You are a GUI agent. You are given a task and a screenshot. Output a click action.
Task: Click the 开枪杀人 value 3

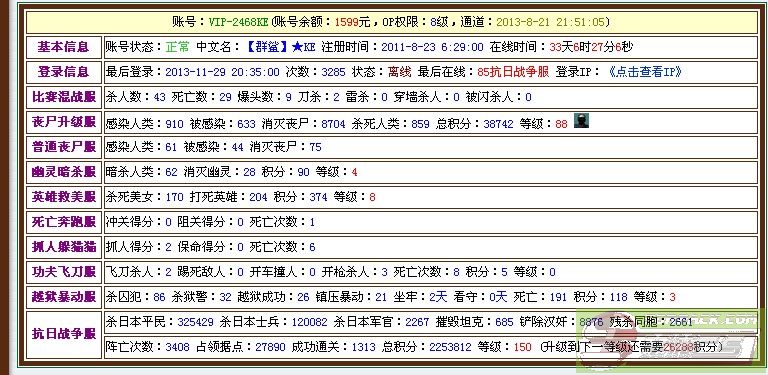(384, 272)
